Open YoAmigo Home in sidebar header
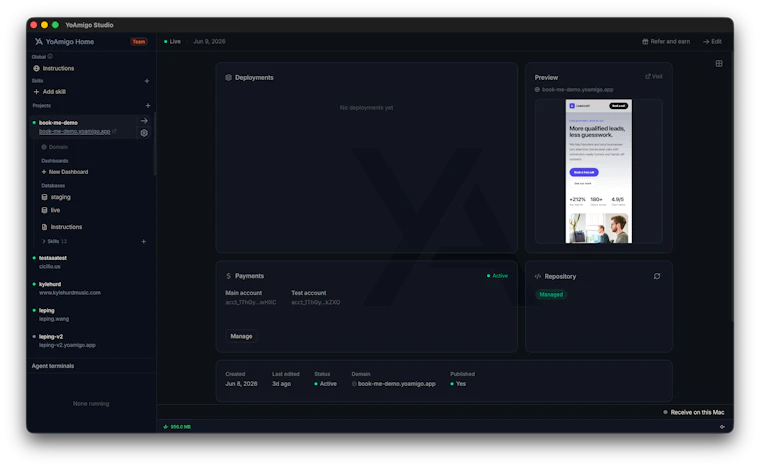The image size is (760, 468). (64, 42)
